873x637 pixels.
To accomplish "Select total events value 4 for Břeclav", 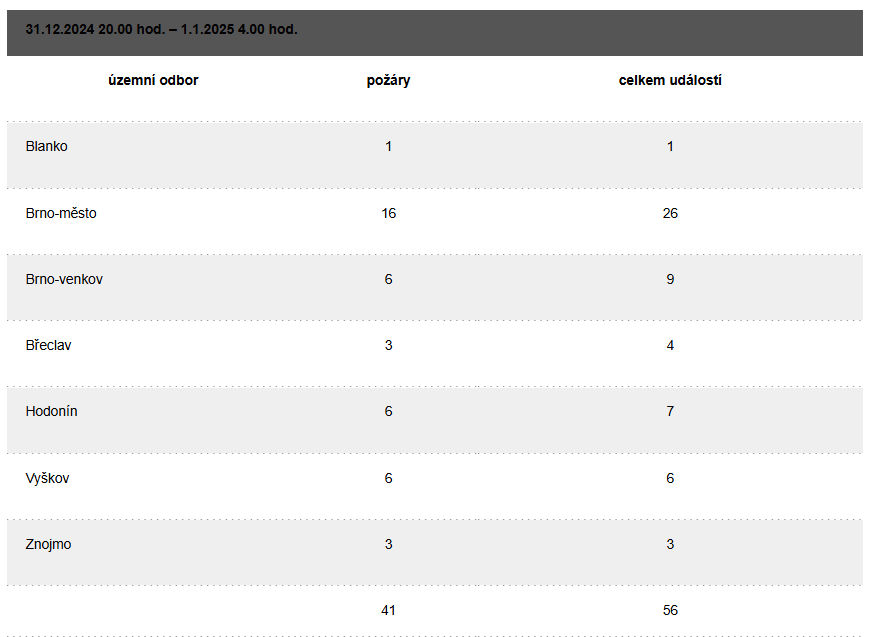I will 670,345.
